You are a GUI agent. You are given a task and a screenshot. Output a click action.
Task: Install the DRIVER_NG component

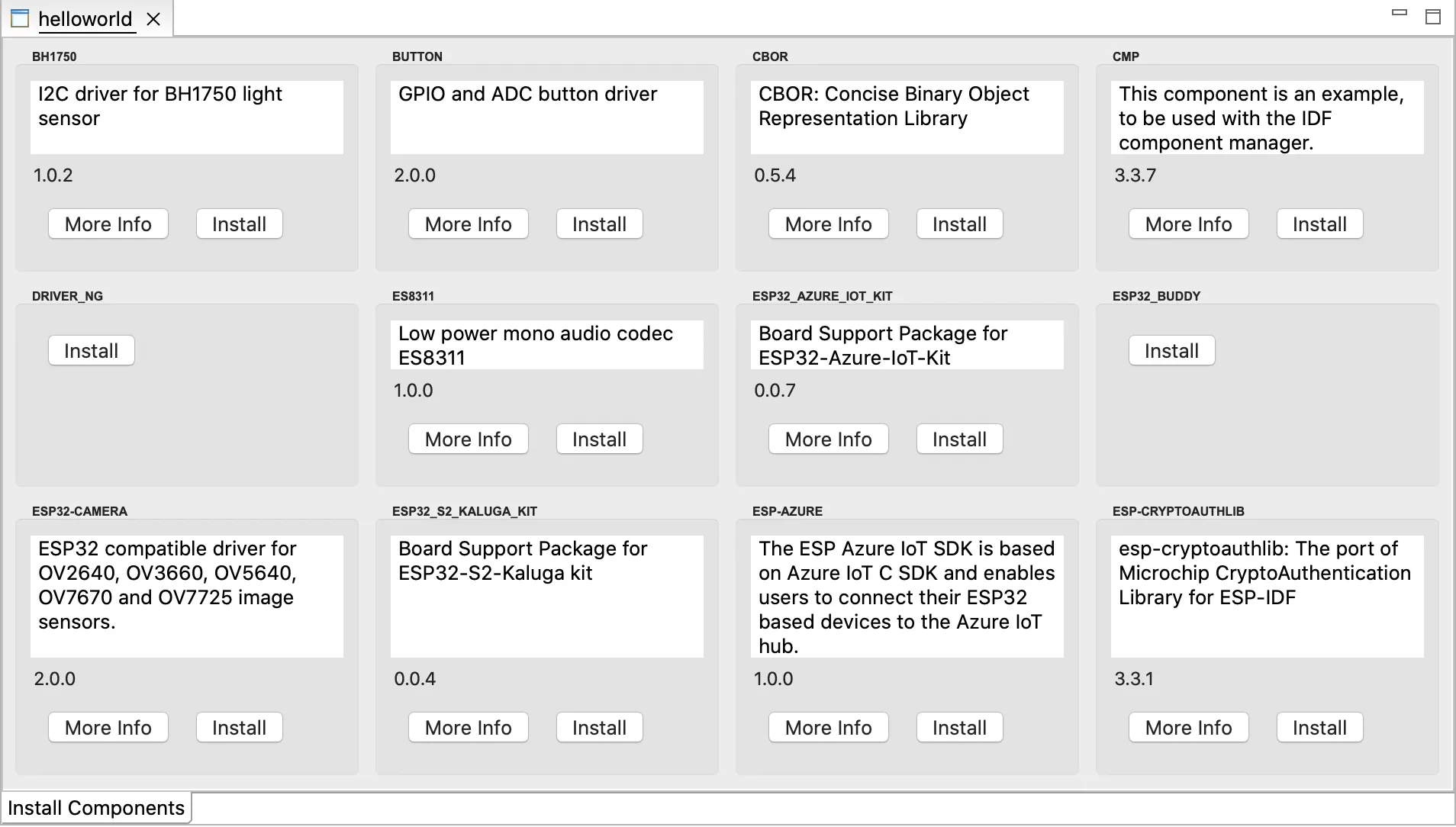92,351
